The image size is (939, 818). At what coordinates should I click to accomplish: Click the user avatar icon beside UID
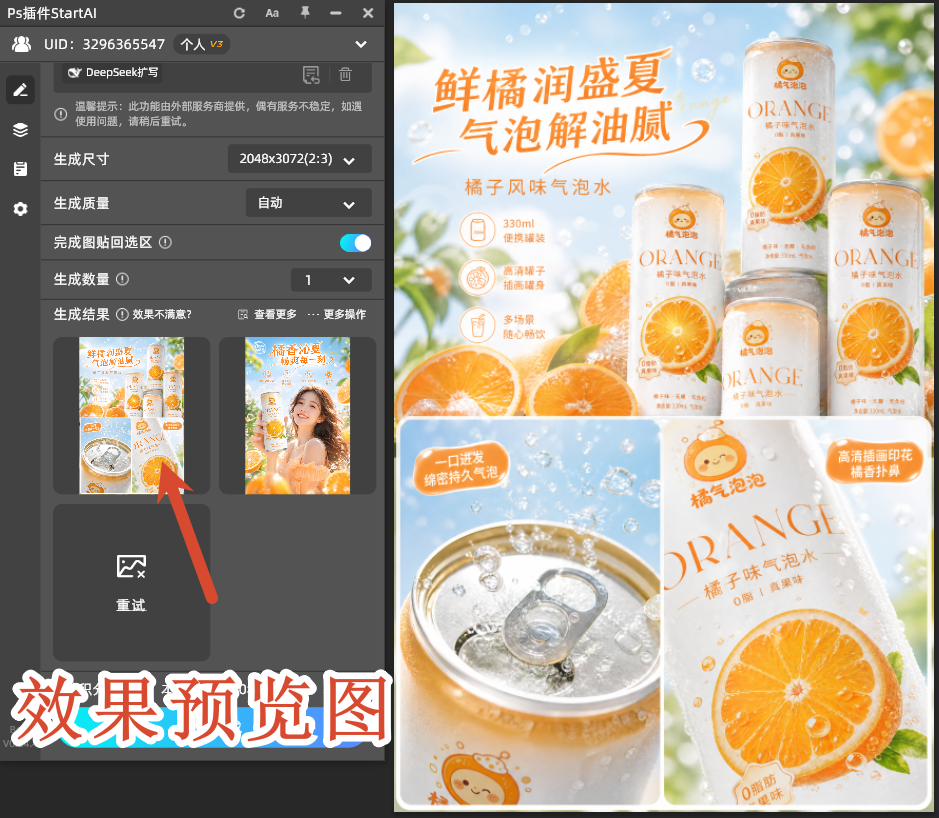[22, 44]
